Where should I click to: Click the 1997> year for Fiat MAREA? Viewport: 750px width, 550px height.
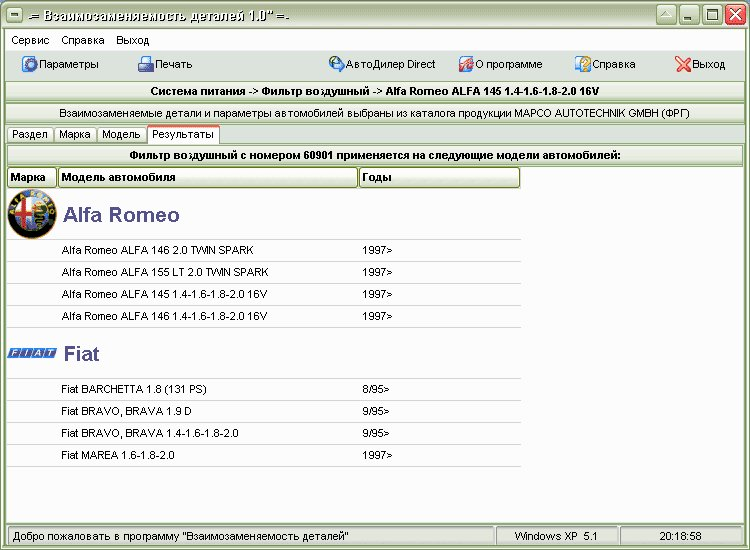pyautogui.click(x=377, y=455)
